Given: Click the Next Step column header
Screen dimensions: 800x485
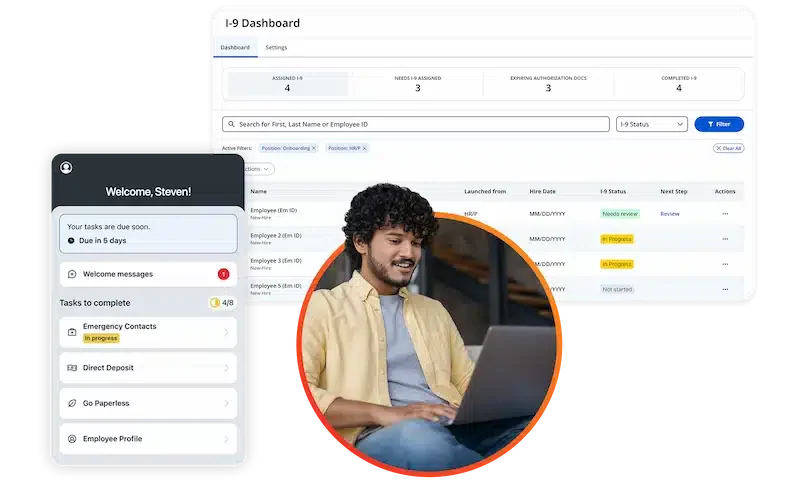Looking at the screenshot, I should [673, 192].
